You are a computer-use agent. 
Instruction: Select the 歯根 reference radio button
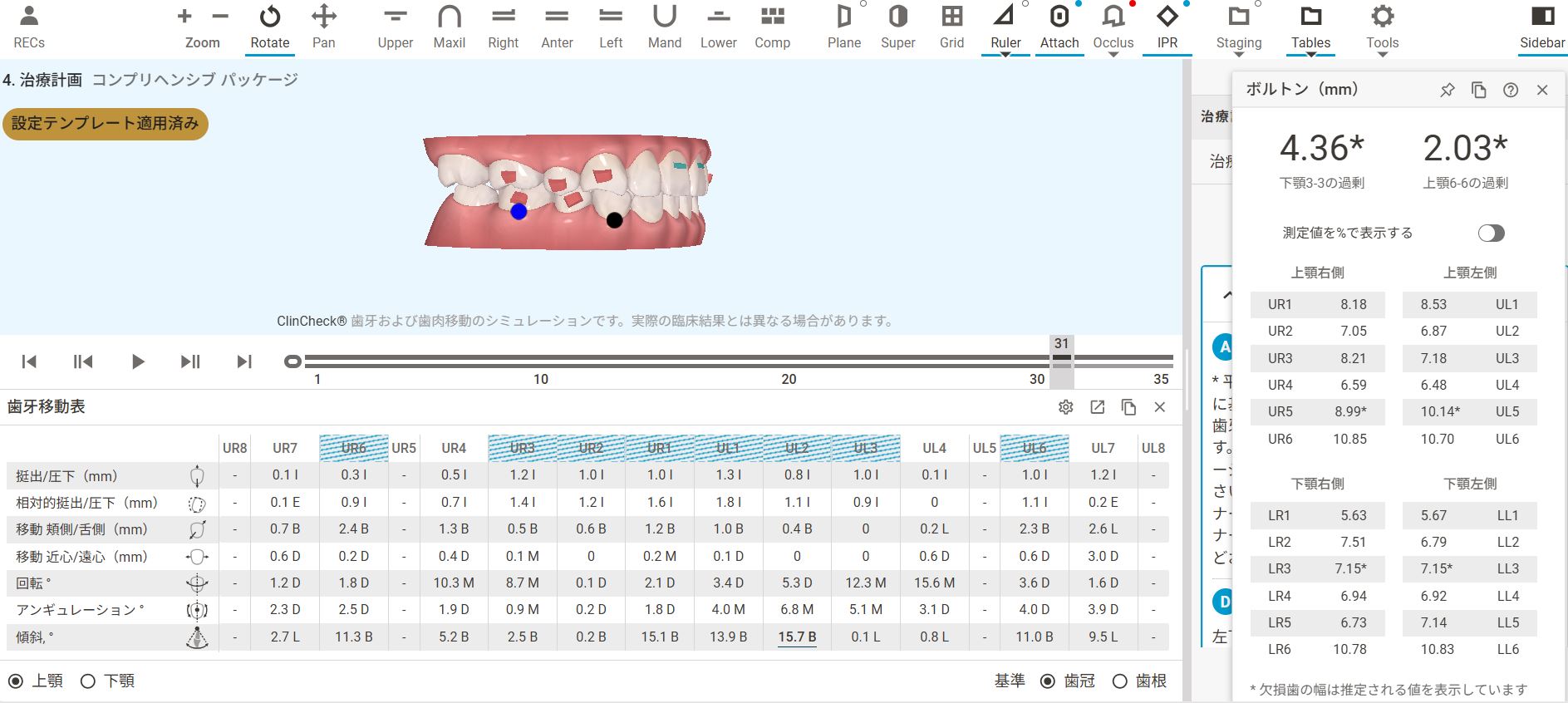pos(1119,681)
